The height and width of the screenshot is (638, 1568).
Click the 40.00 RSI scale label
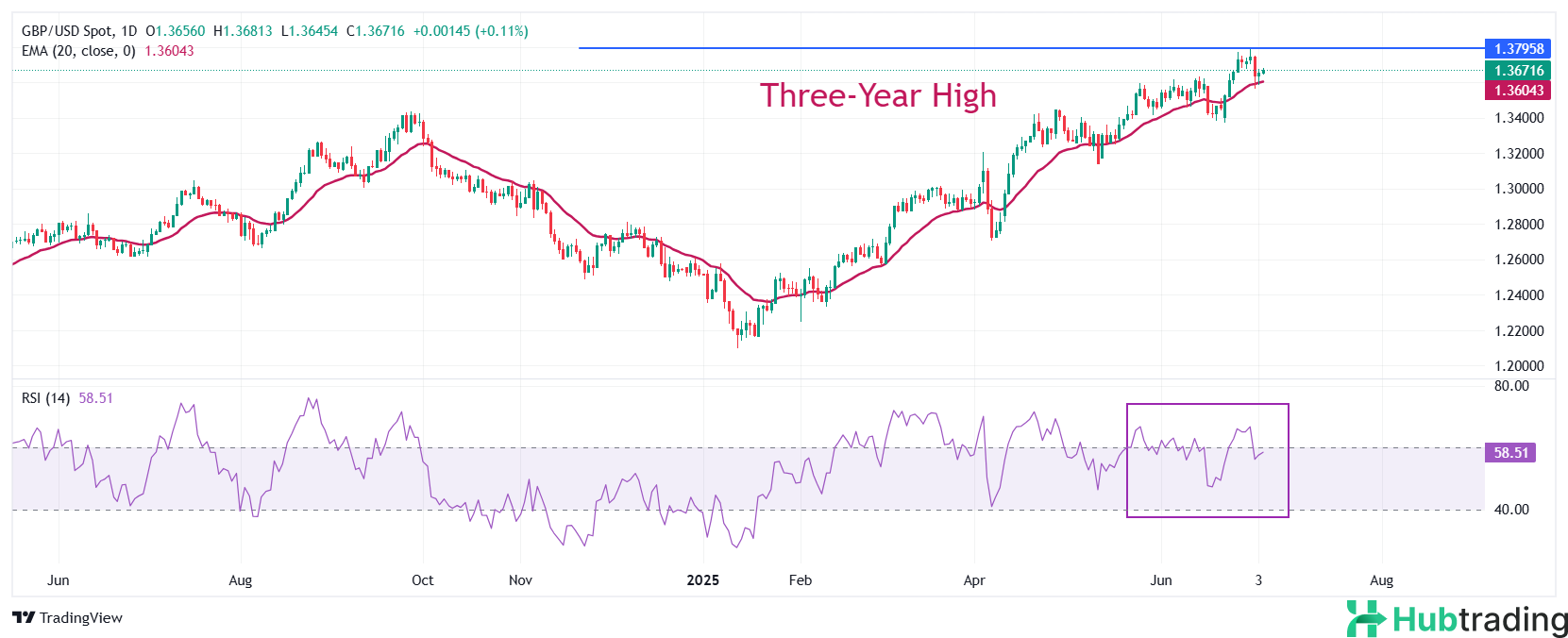pyautogui.click(x=1511, y=510)
